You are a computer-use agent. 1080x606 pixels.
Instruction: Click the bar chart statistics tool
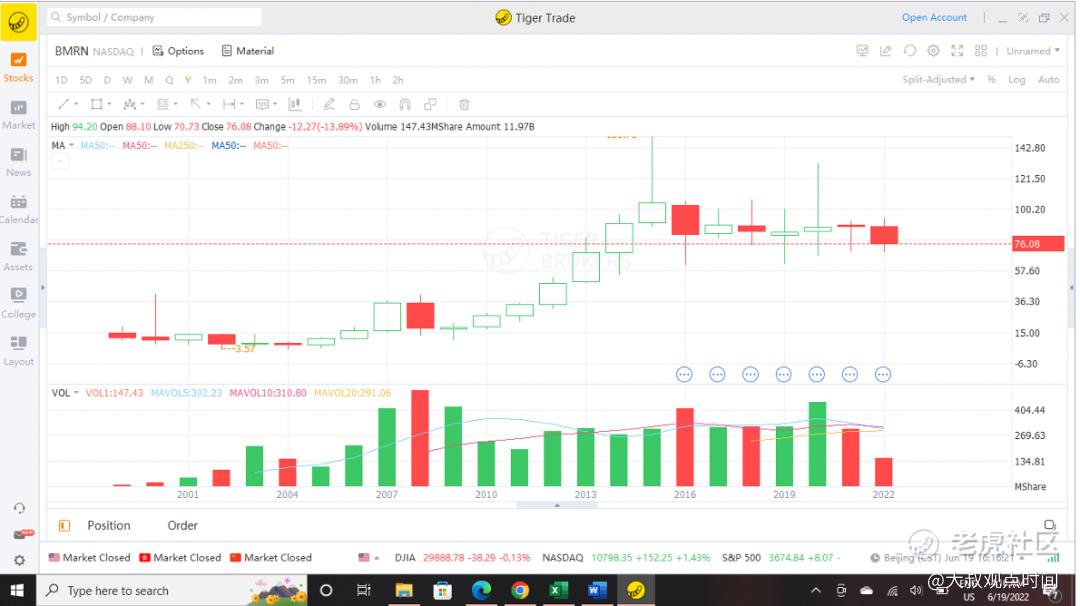click(x=295, y=104)
